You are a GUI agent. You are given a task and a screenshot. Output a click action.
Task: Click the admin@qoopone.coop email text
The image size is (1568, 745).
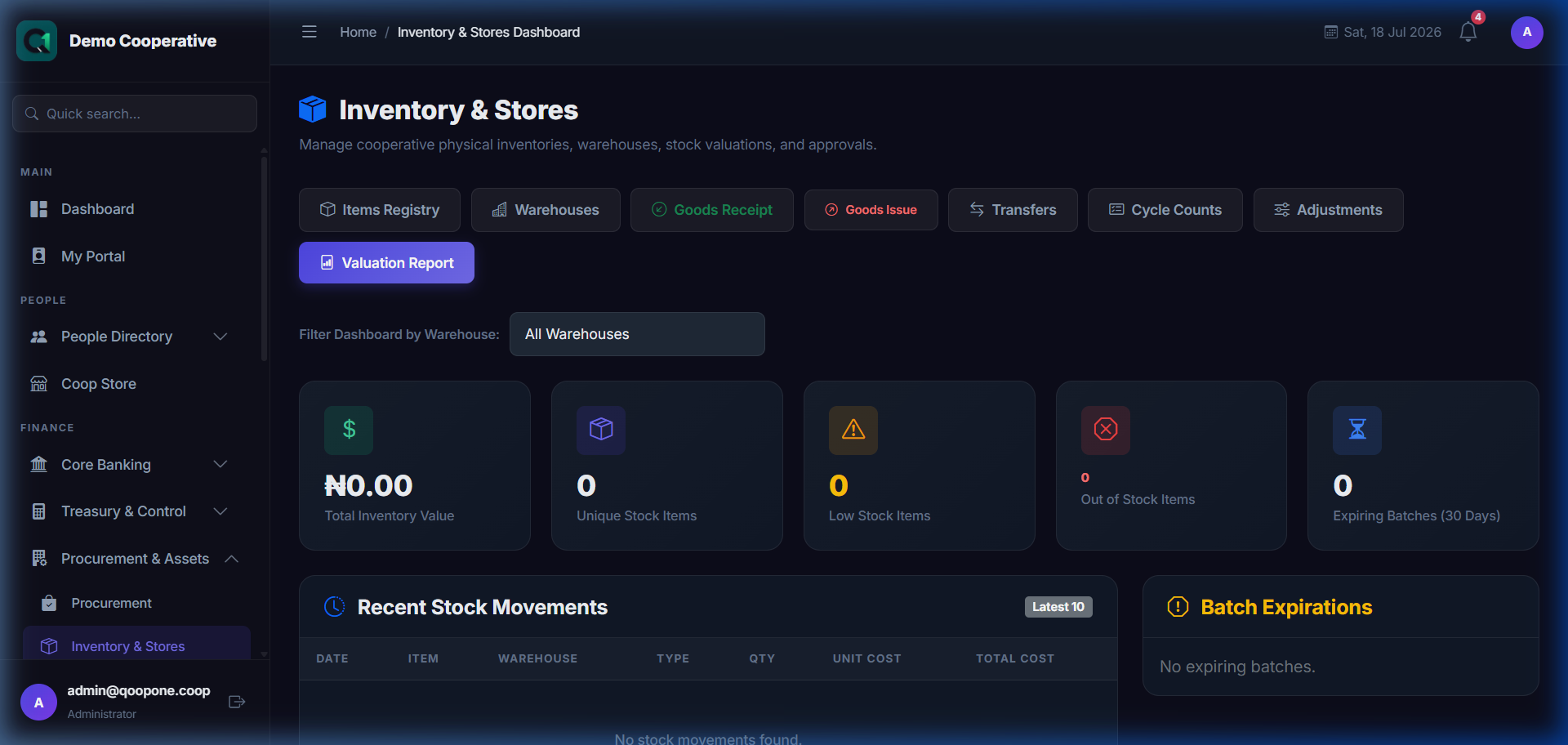(139, 691)
